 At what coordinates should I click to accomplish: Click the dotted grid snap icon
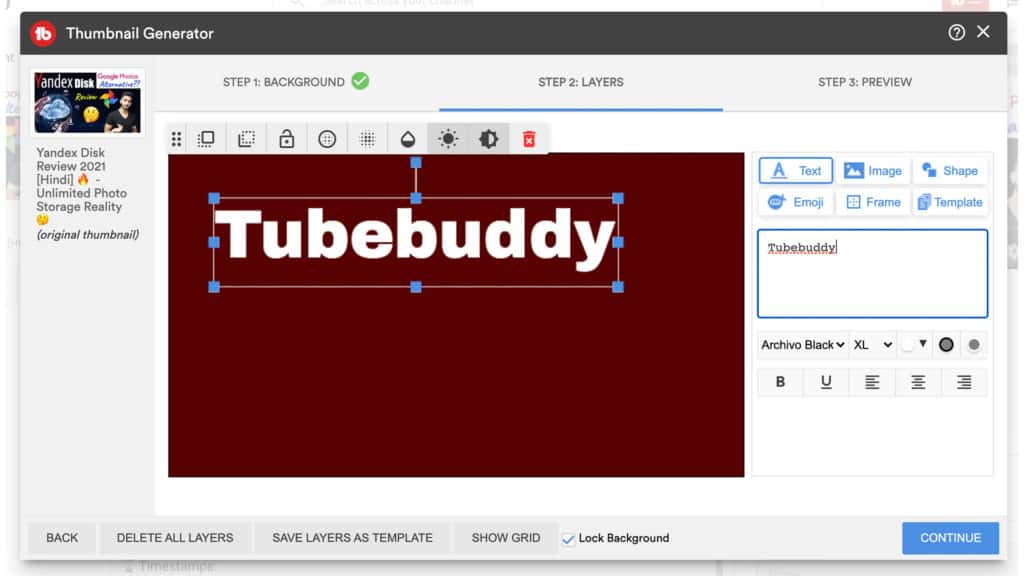click(368, 139)
